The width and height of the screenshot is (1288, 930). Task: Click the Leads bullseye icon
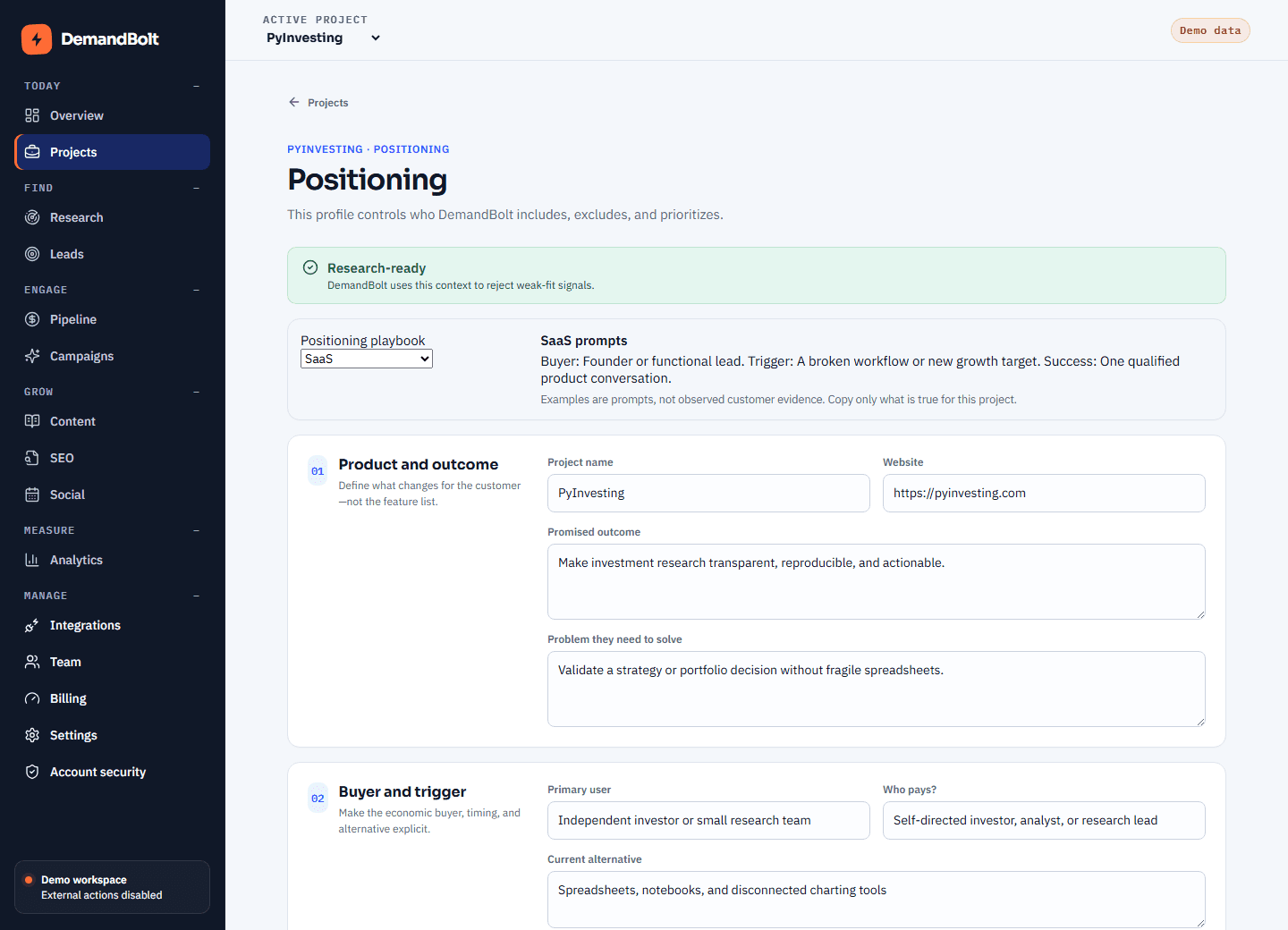coord(32,254)
